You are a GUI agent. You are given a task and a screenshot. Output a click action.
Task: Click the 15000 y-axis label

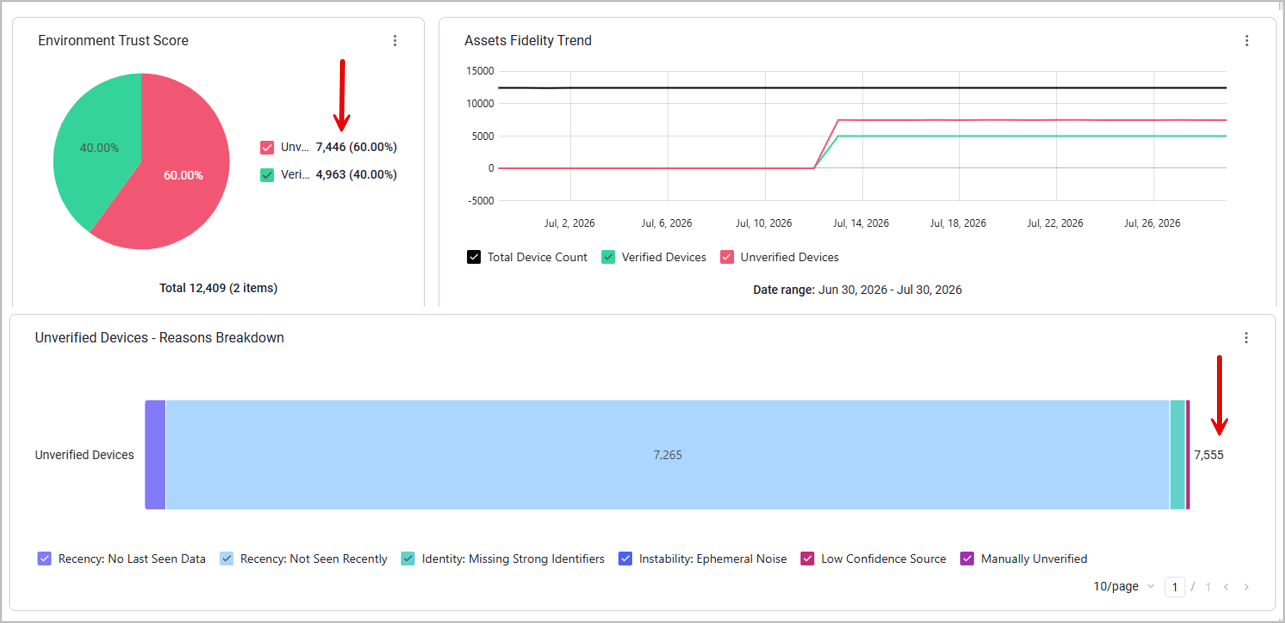click(x=480, y=71)
